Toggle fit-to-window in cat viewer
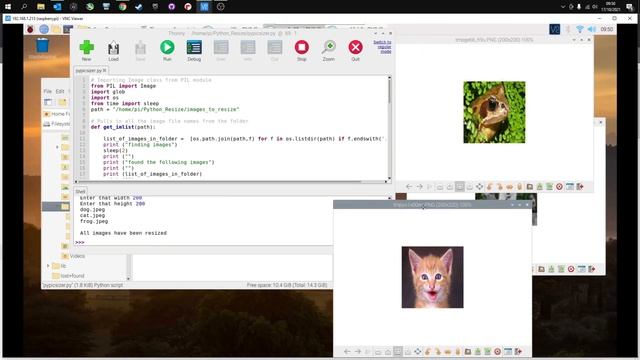Screen dimensions: 640x360 398,351
